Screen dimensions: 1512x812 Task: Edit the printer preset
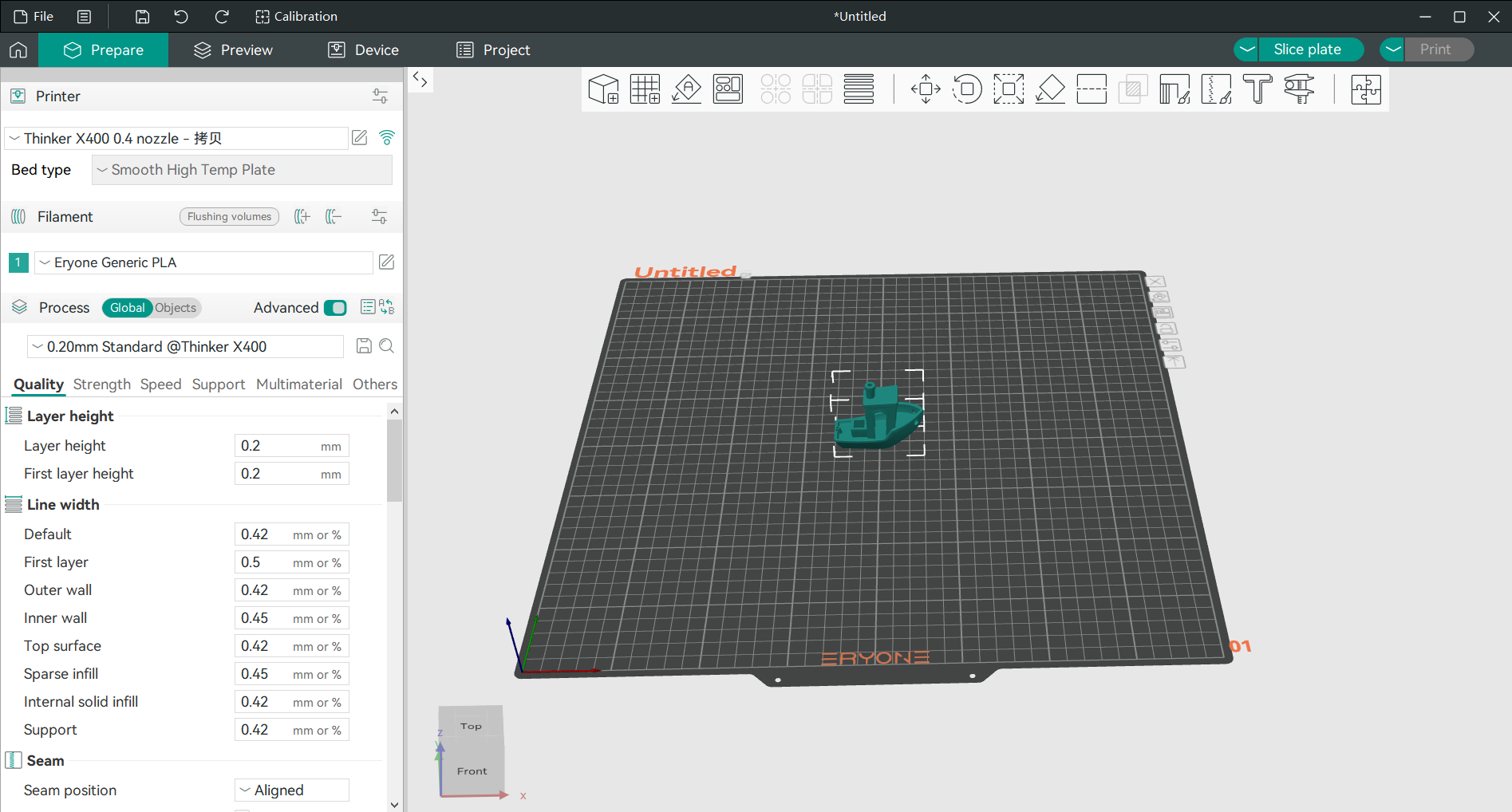[x=360, y=138]
